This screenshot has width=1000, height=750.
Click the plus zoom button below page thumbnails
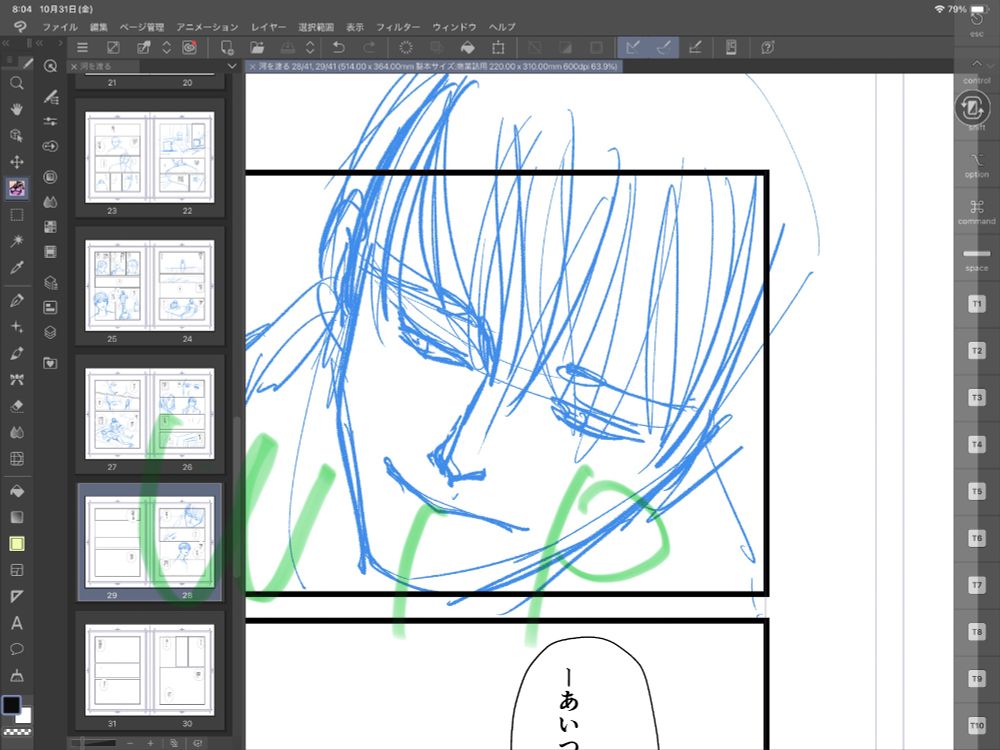coord(151,743)
